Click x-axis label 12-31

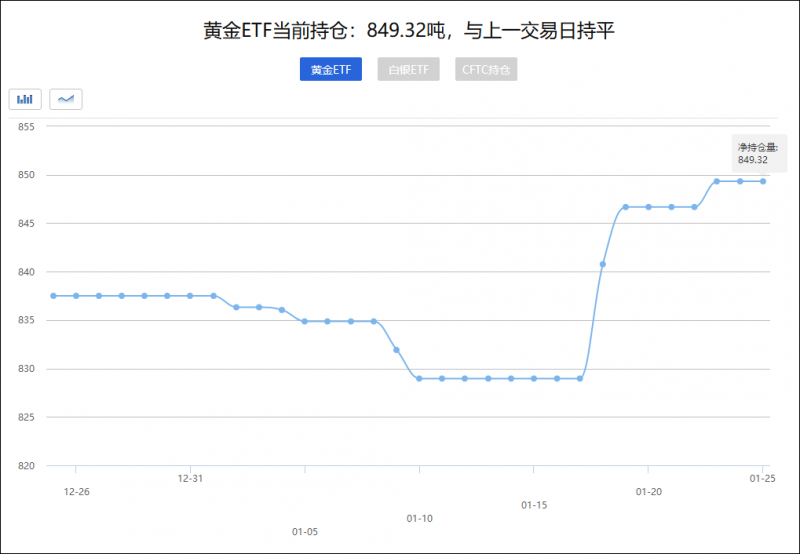click(x=190, y=479)
